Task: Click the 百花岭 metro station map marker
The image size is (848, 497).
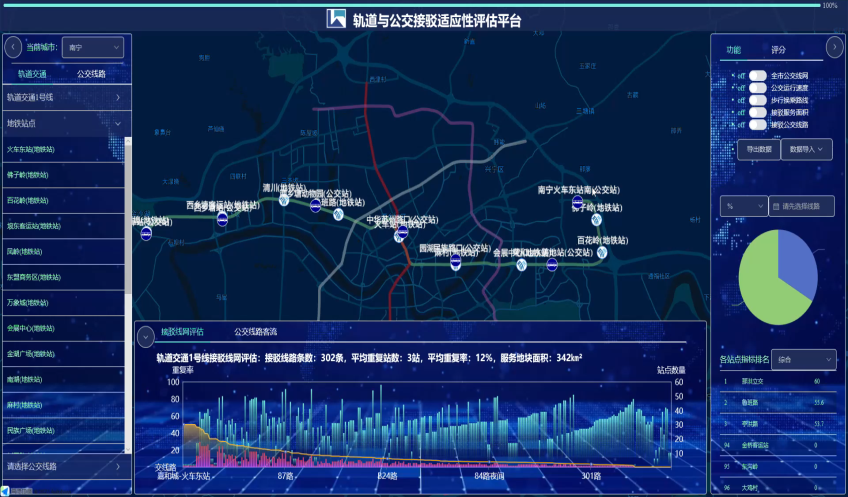Action: 602,253
